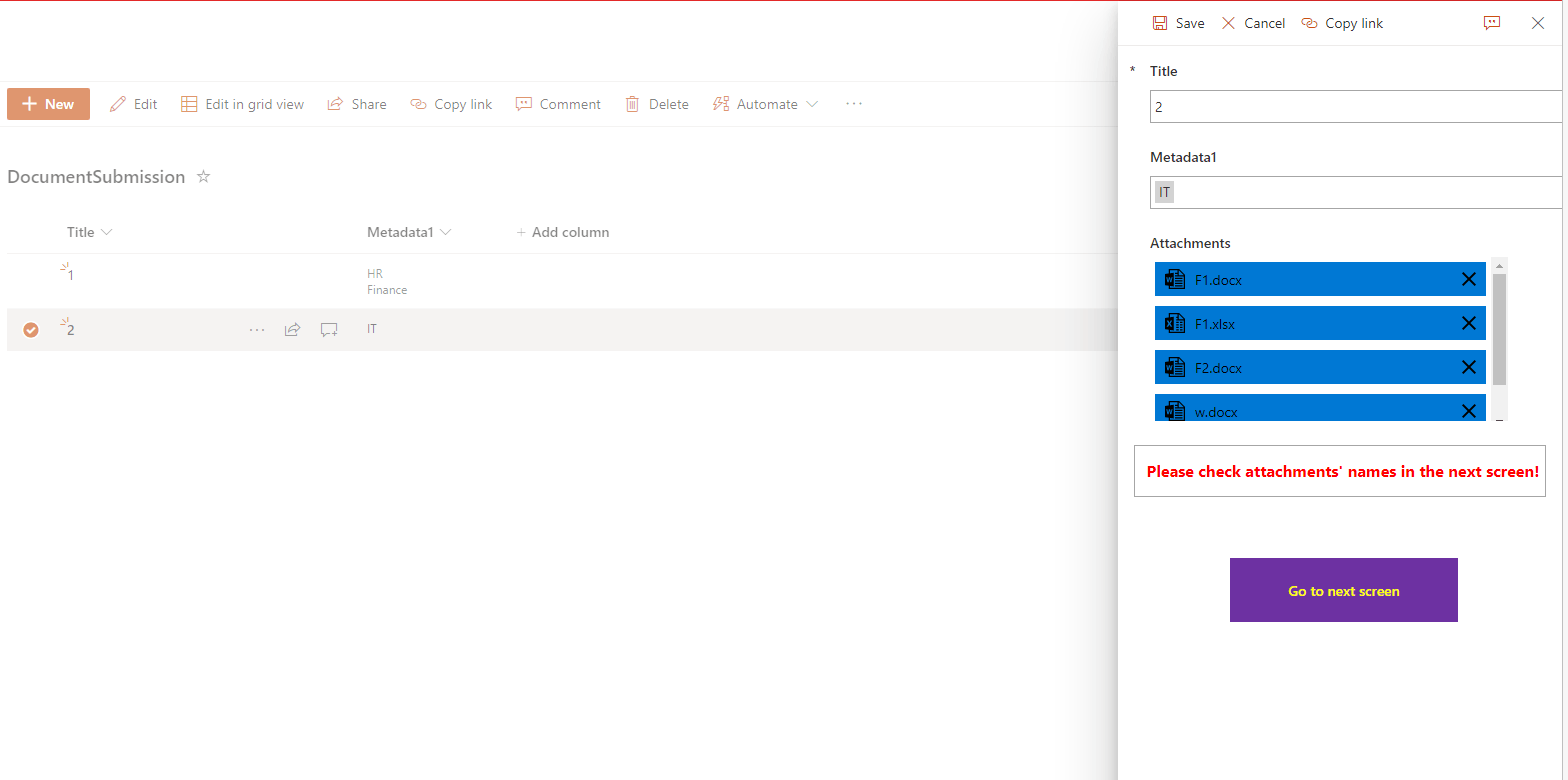Remove the F1.xlsx attachment
This screenshot has height=780, width=1568.
(x=1469, y=324)
